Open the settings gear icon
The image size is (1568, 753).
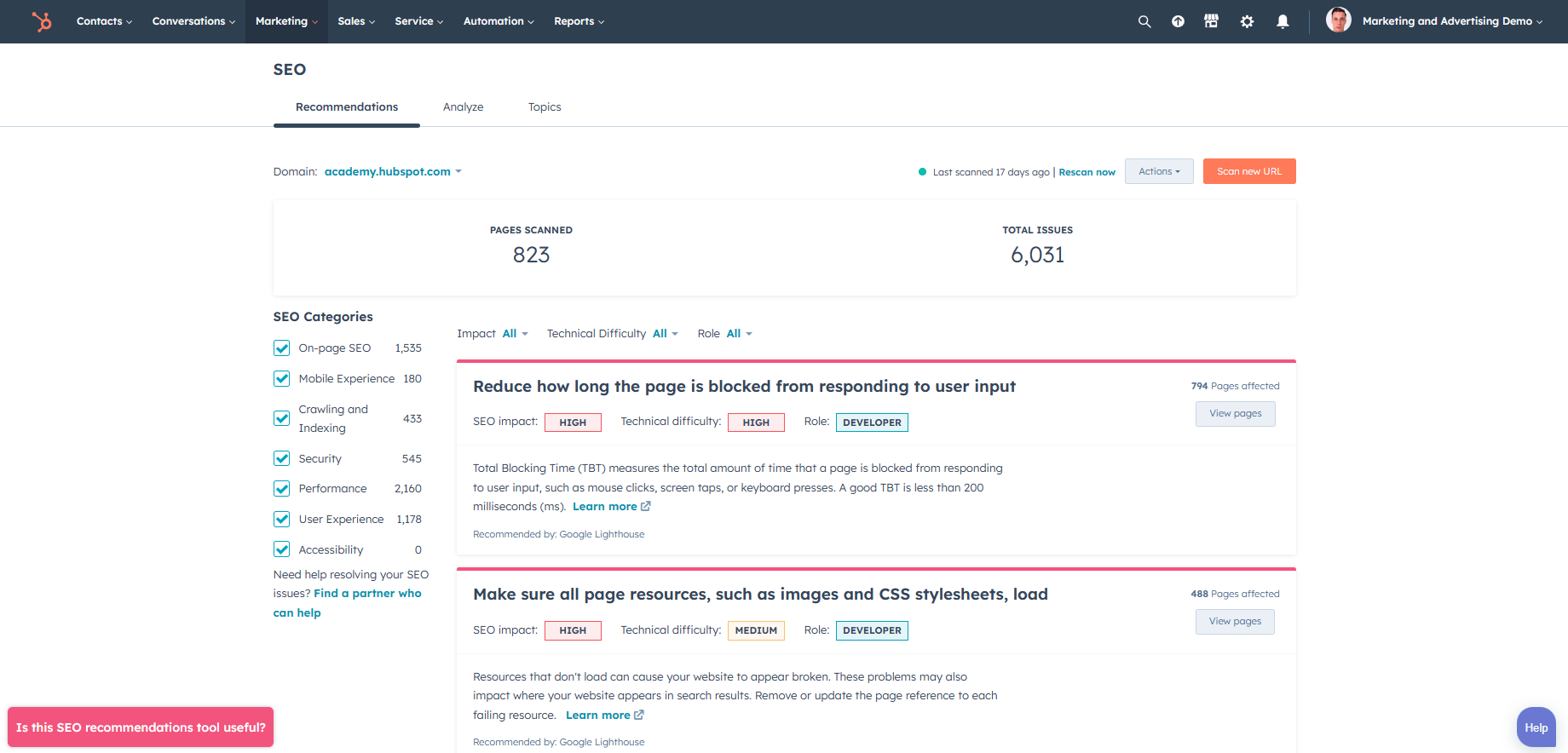pyautogui.click(x=1247, y=21)
